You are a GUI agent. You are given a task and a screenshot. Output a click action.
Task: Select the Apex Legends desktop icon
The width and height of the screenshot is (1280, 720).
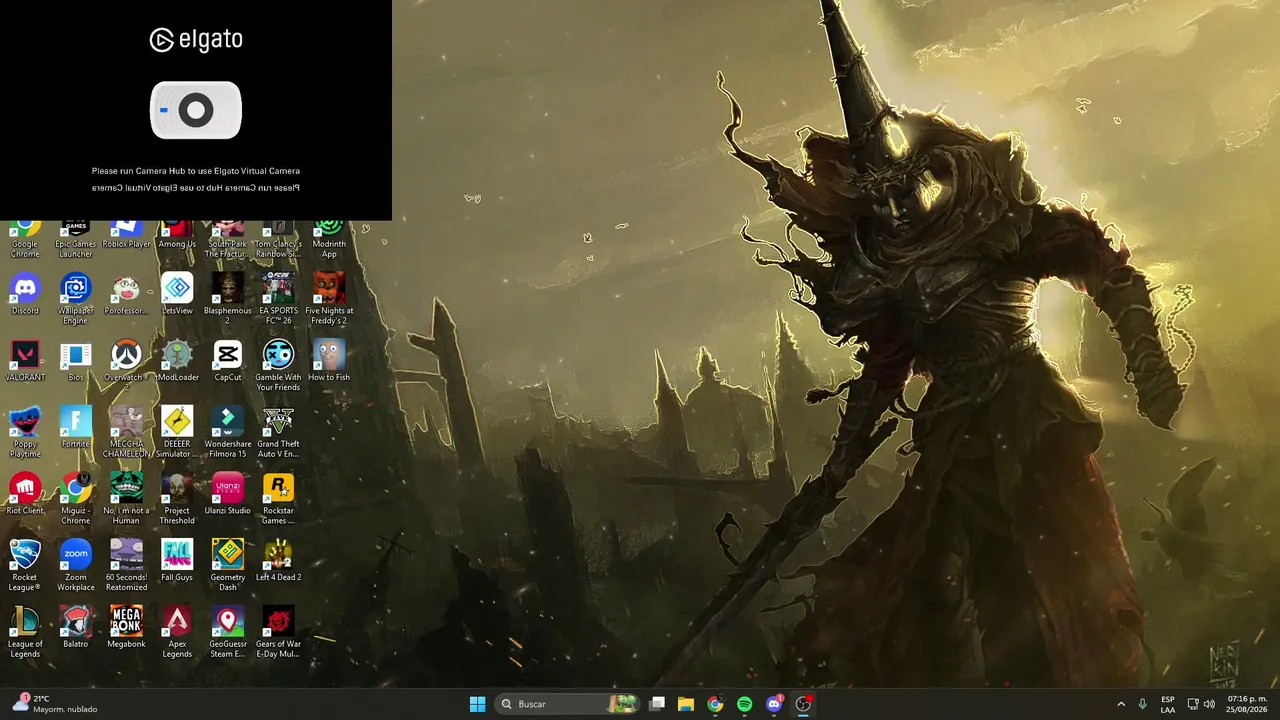tap(177, 632)
